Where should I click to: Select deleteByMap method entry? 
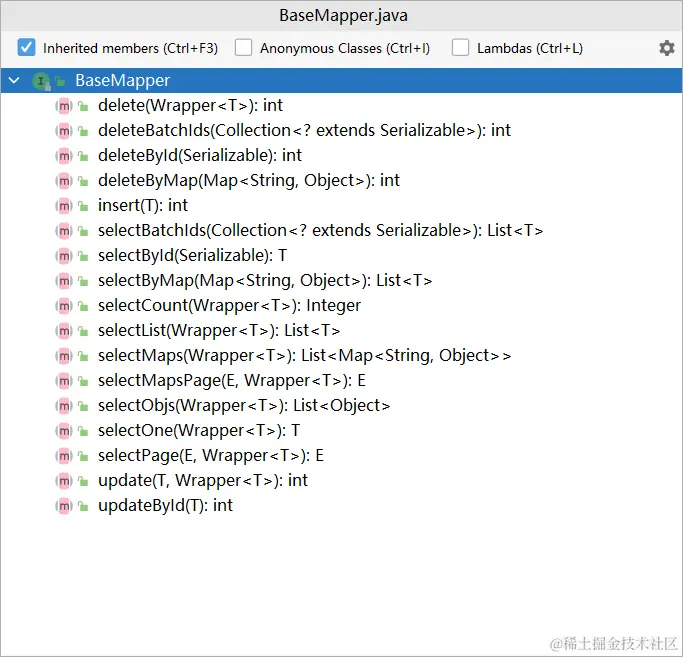tap(249, 181)
